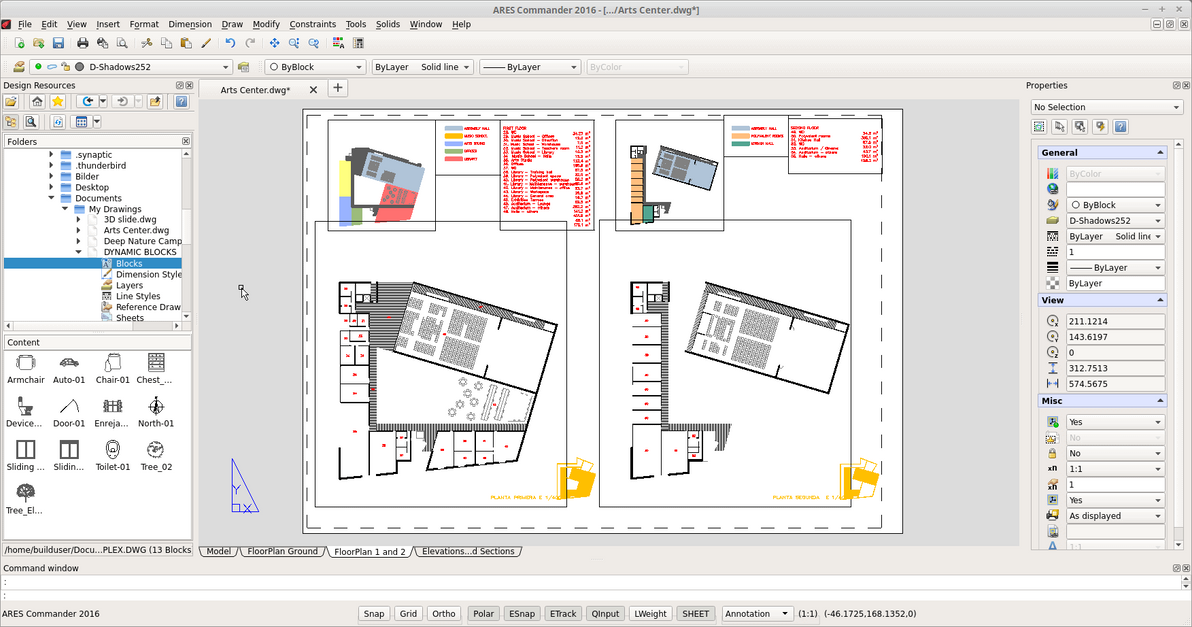The image size is (1192, 627).
Task: Open Print from the toolbar icon
Action: [83, 43]
